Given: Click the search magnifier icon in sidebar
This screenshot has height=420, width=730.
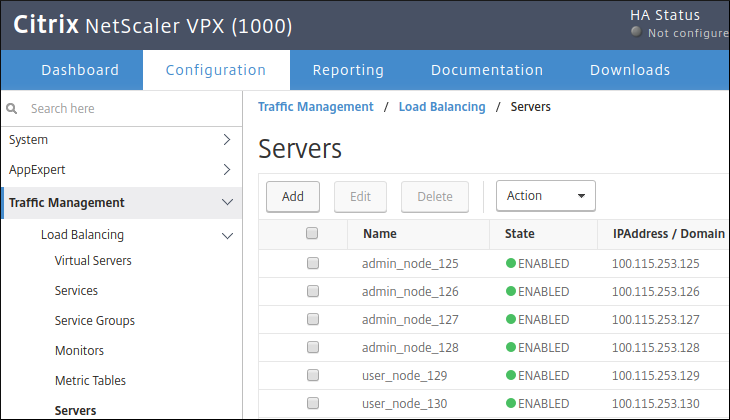Looking at the screenshot, I should (12, 108).
